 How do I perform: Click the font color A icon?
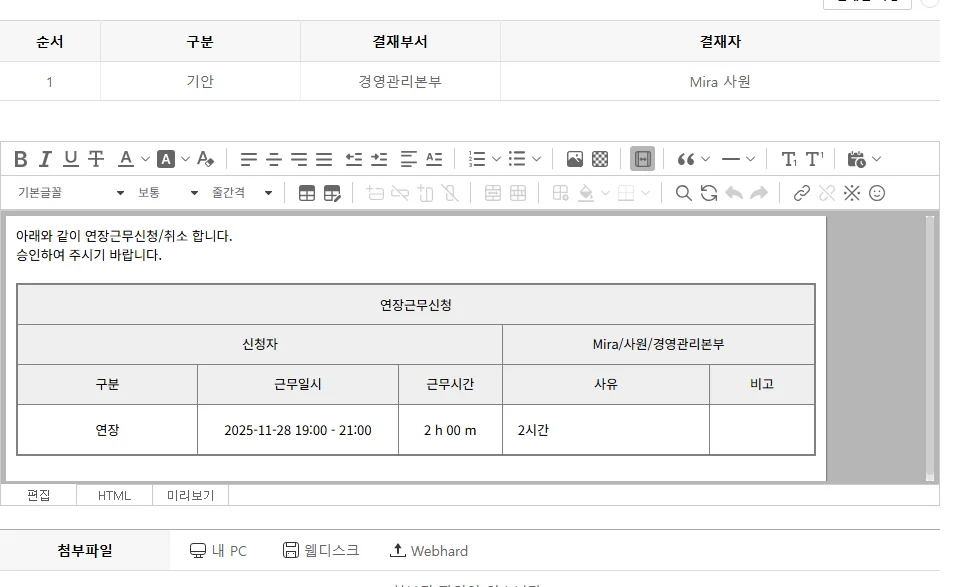coord(126,159)
